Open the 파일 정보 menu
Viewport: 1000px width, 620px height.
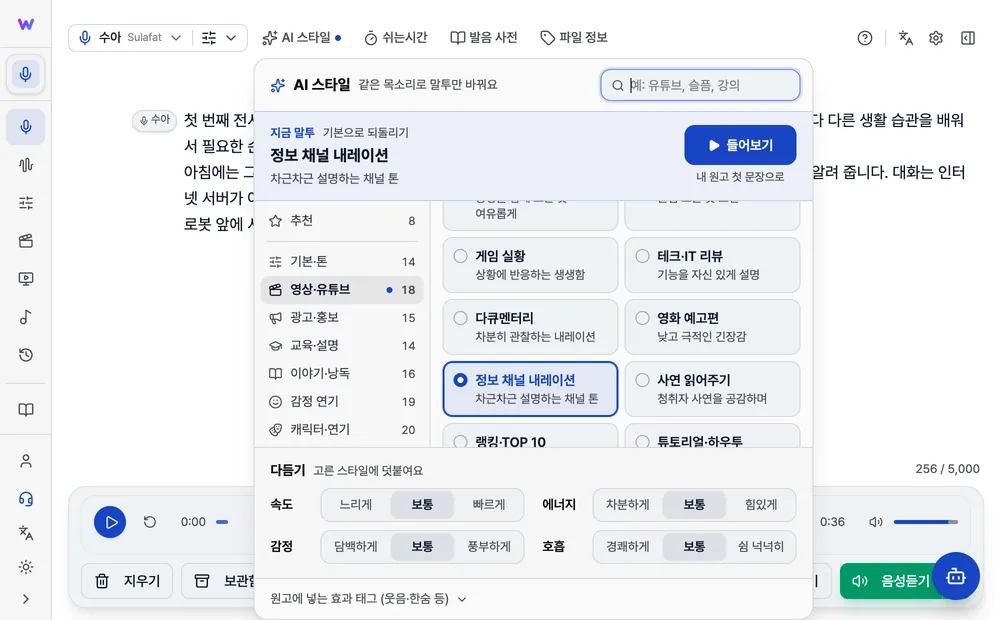[573, 38]
